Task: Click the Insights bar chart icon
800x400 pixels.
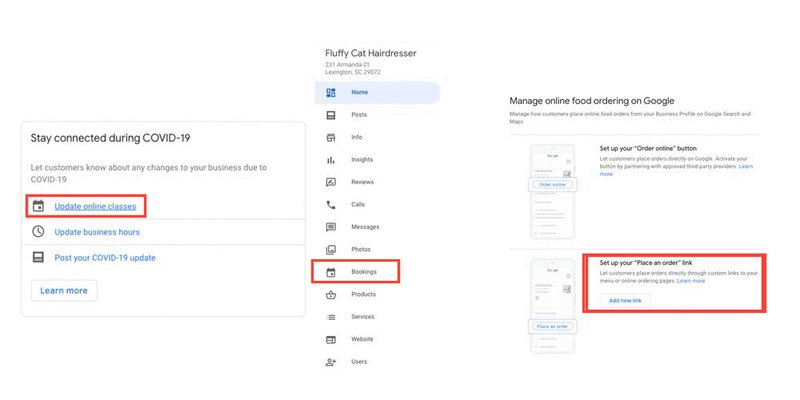Action: (x=331, y=160)
